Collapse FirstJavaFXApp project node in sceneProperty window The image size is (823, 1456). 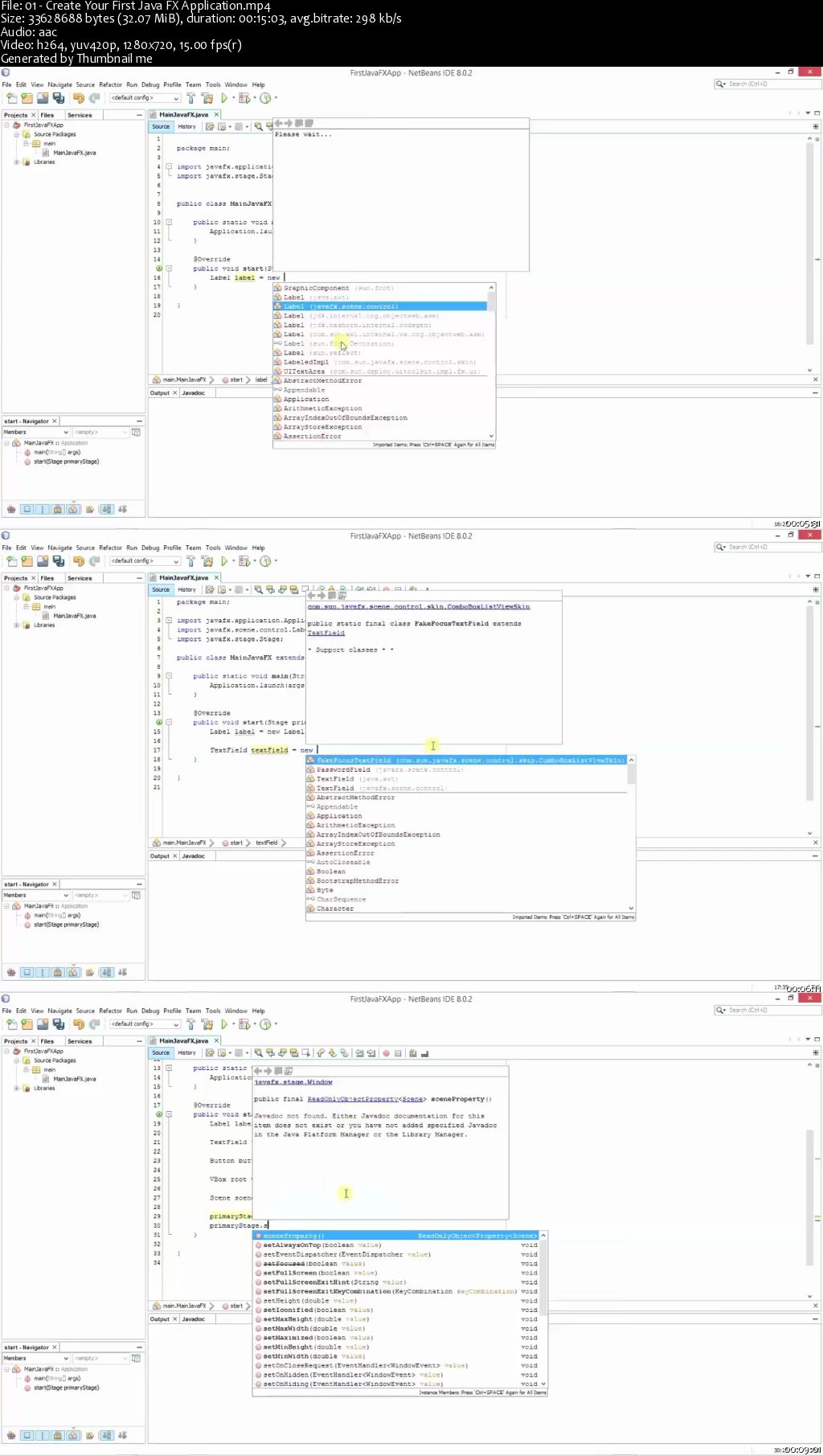point(6,1051)
